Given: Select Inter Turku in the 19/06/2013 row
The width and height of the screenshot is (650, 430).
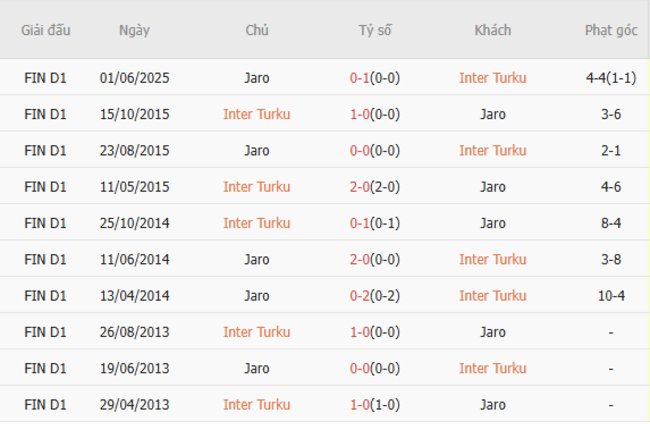Looking at the screenshot, I should 492,369.
